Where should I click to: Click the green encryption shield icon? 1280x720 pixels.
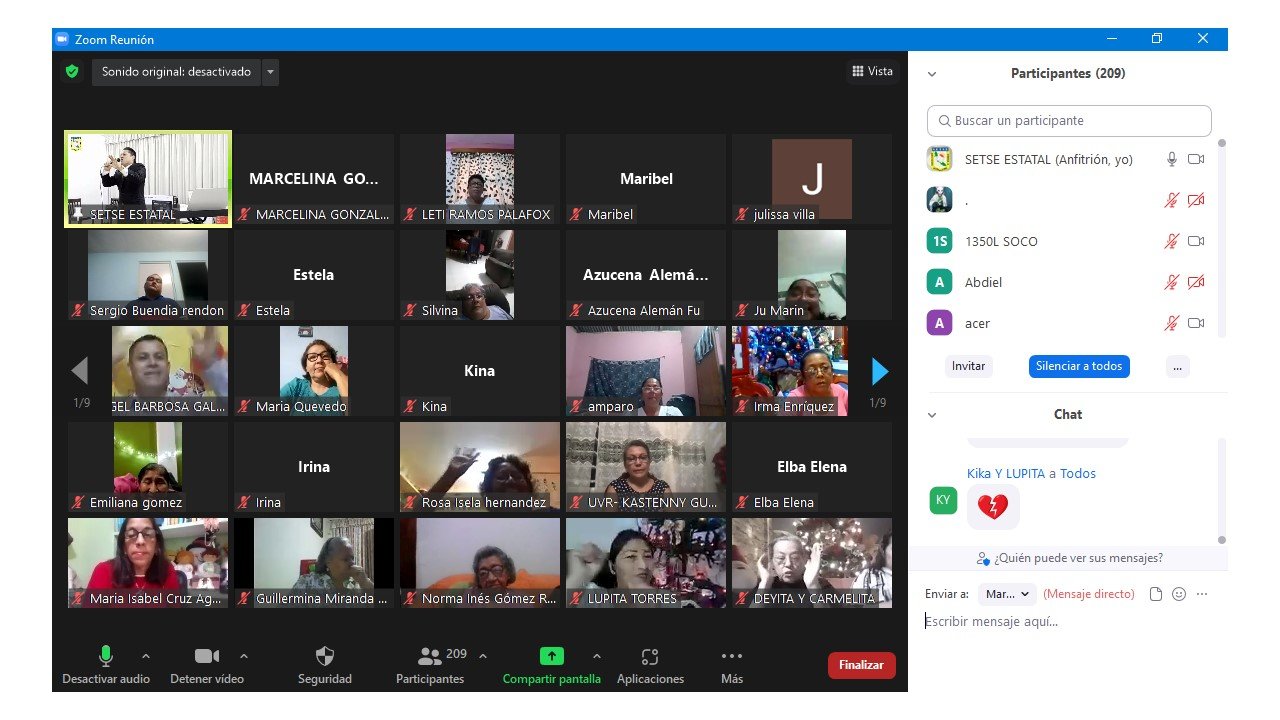pyautogui.click(x=72, y=72)
